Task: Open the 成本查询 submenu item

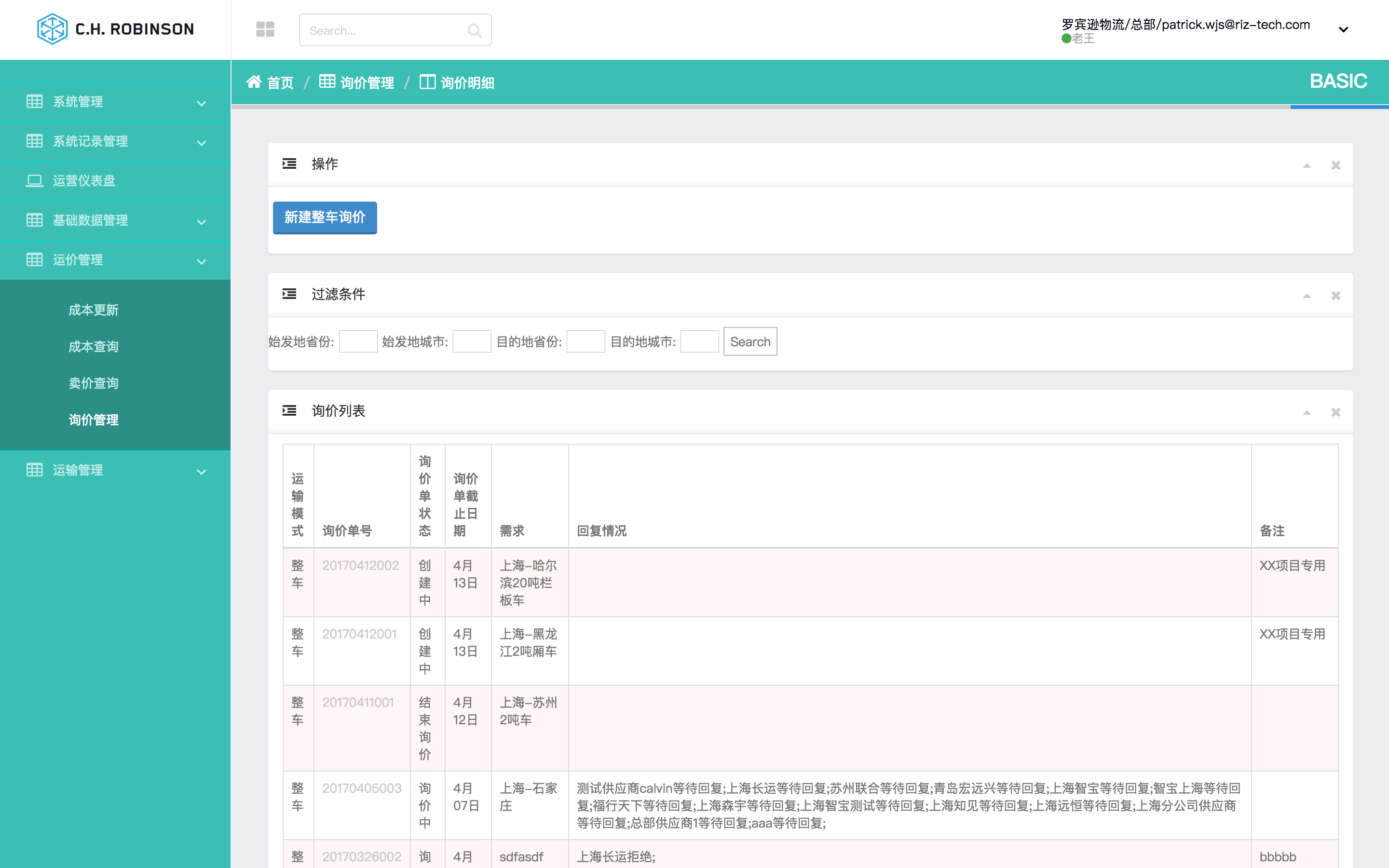Action: (x=94, y=347)
